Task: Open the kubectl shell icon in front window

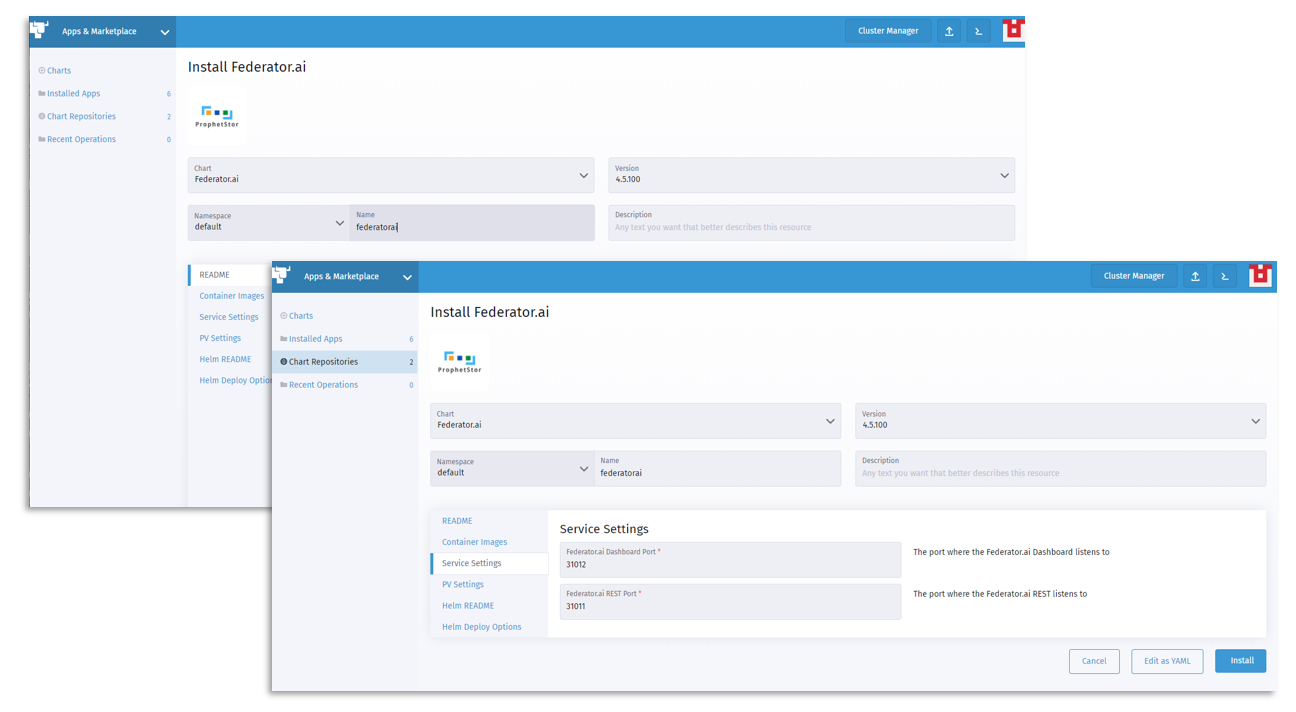Action: click(x=1225, y=277)
